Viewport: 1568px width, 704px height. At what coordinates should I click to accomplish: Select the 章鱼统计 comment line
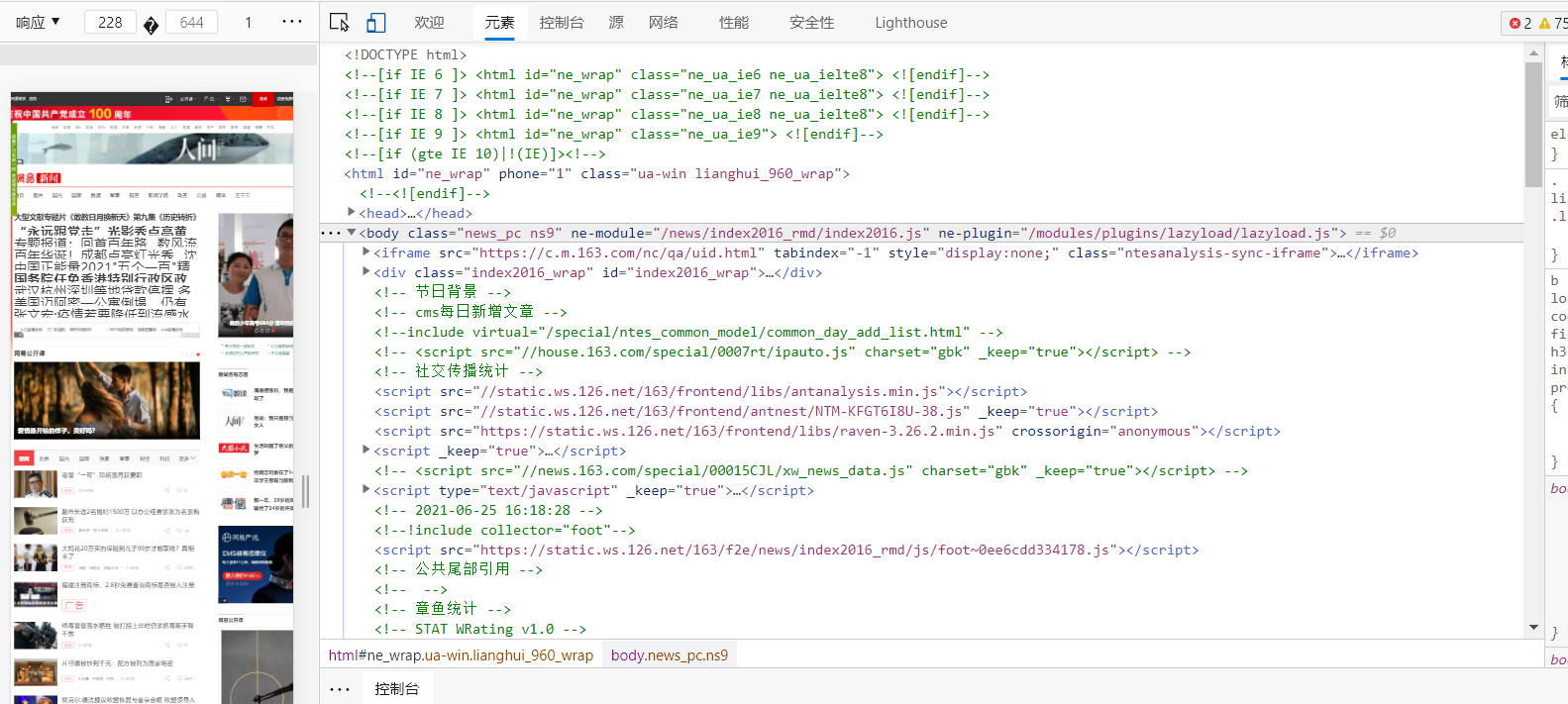click(443, 609)
